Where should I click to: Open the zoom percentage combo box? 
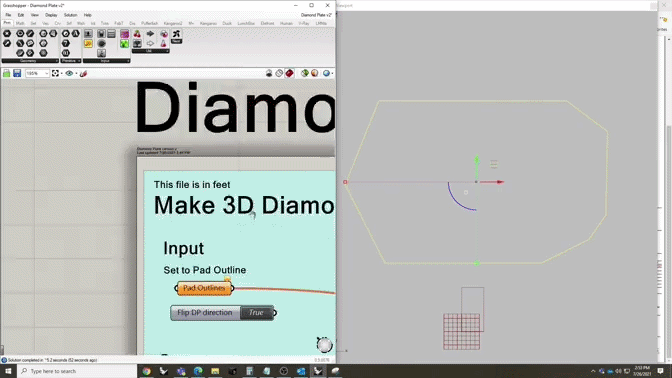click(37, 73)
